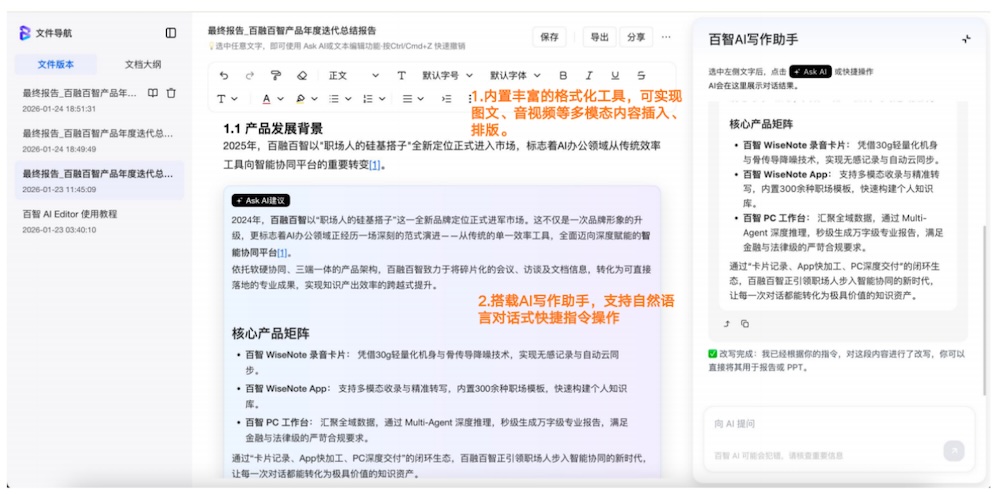This screenshot has width=1000, height=494.
Task: Click the eraser clear-formatting icon
Action: (302, 75)
